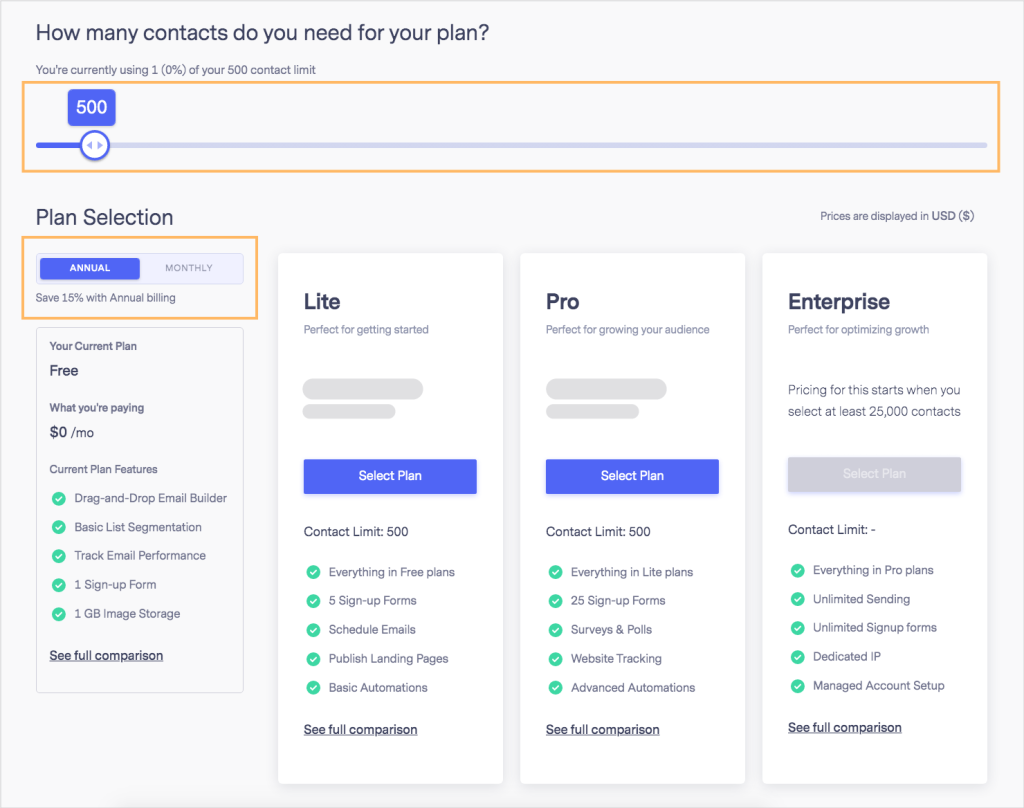Click 'Perfect for optimizing growth' tagline

coord(858,330)
